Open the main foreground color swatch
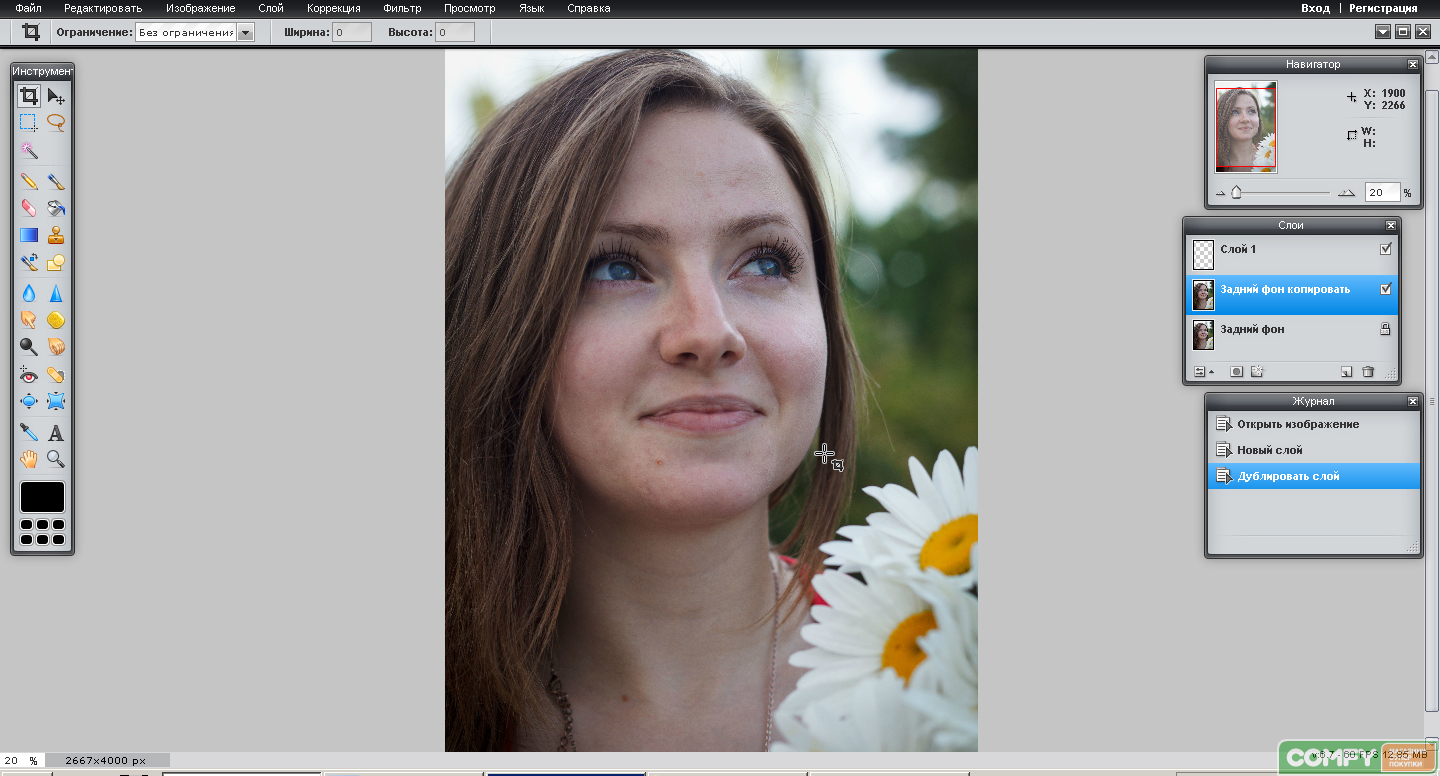Viewport: 1440px width, 776px height. click(42, 497)
